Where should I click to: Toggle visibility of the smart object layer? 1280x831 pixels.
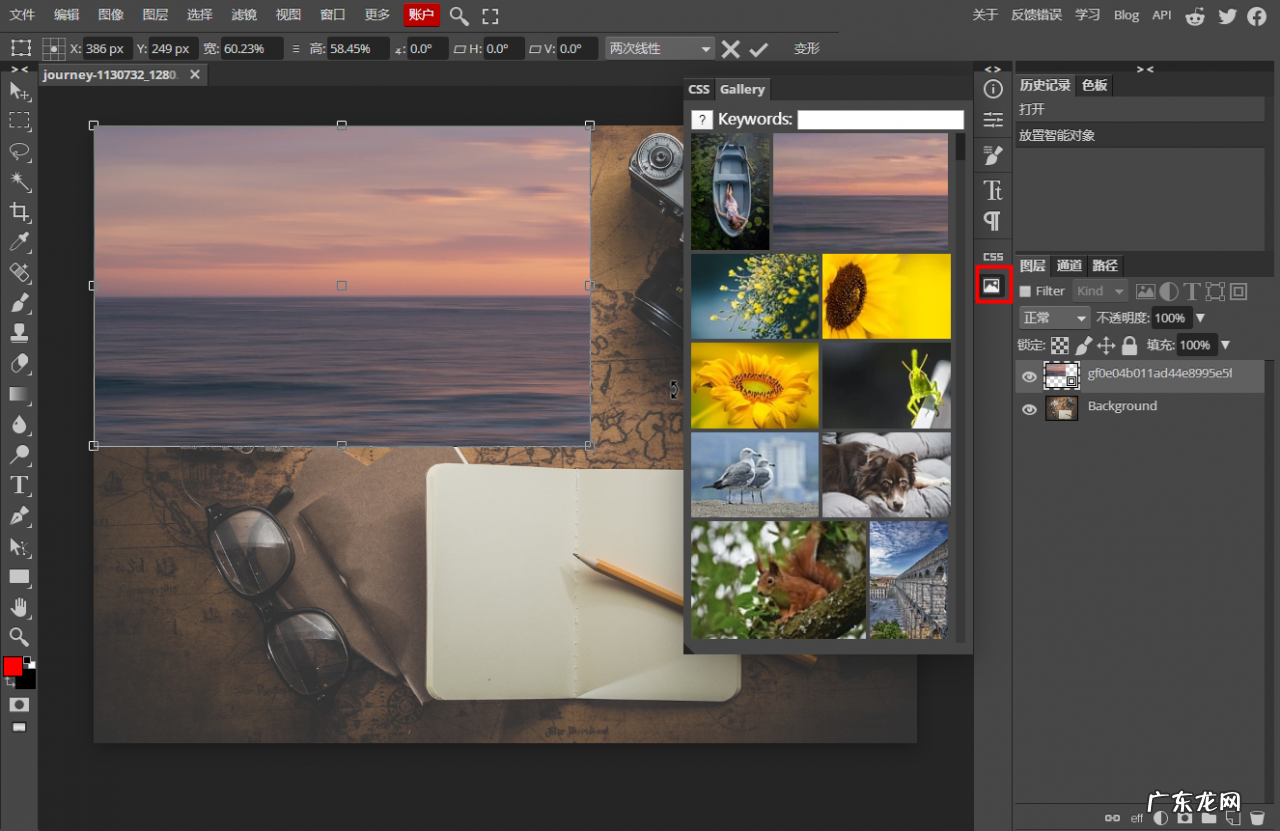[1029, 377]
